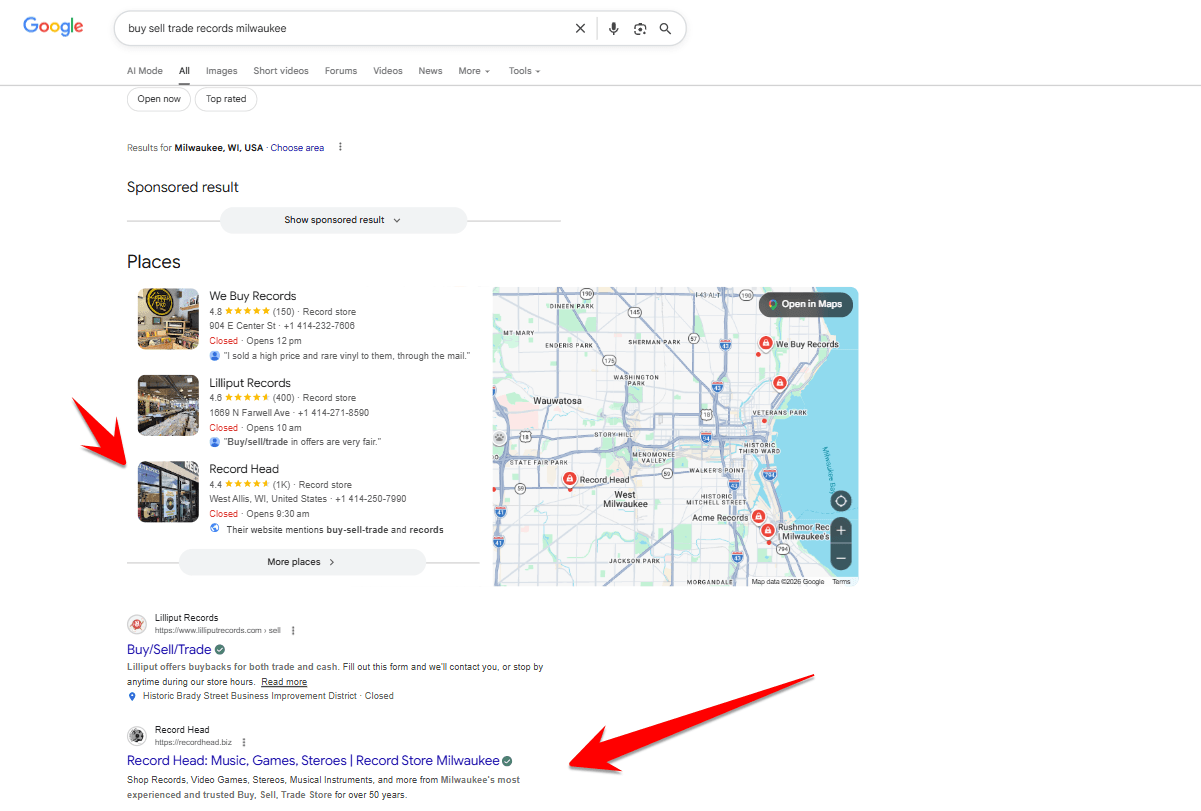This screenshot has height=811, width=1201.
Task: Open Lilliput Records result options menu
Action: 293,631
